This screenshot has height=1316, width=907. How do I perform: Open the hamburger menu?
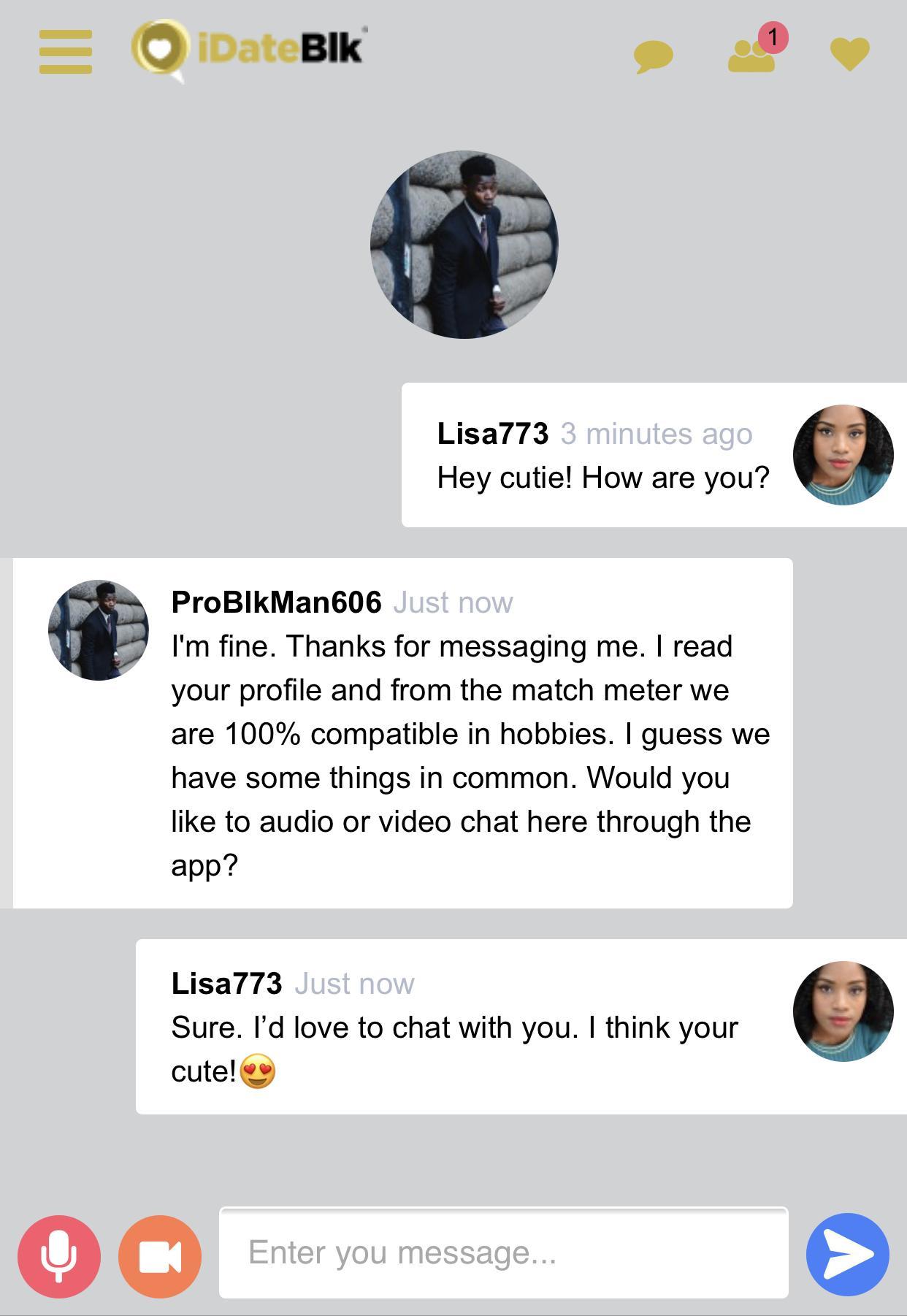(66, 51)
